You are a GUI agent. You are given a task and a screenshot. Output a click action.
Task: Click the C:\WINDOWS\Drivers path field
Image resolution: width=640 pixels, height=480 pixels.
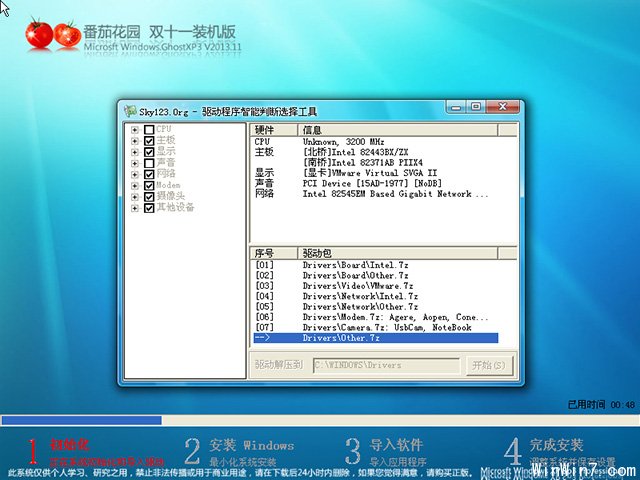pyautogui.click(x=384, y=365)
